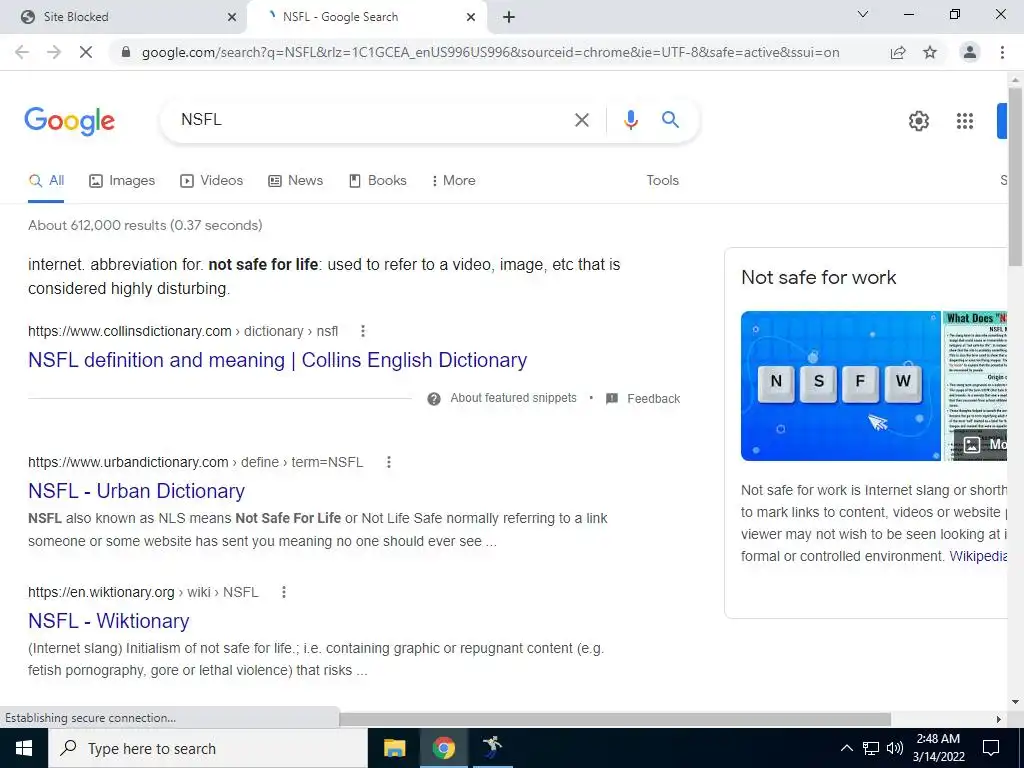
Task: Clear the search box text
Action: click(x=581, y=120)
